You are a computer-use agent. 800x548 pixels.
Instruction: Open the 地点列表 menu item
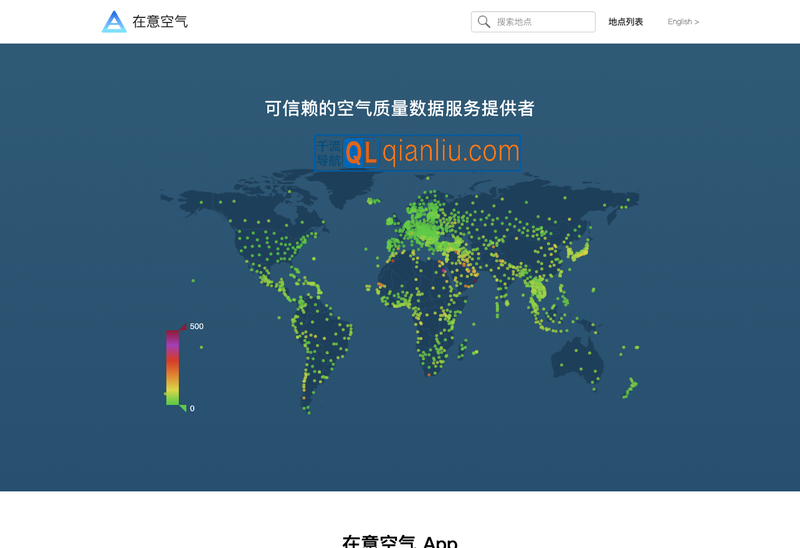coord(626,22)
